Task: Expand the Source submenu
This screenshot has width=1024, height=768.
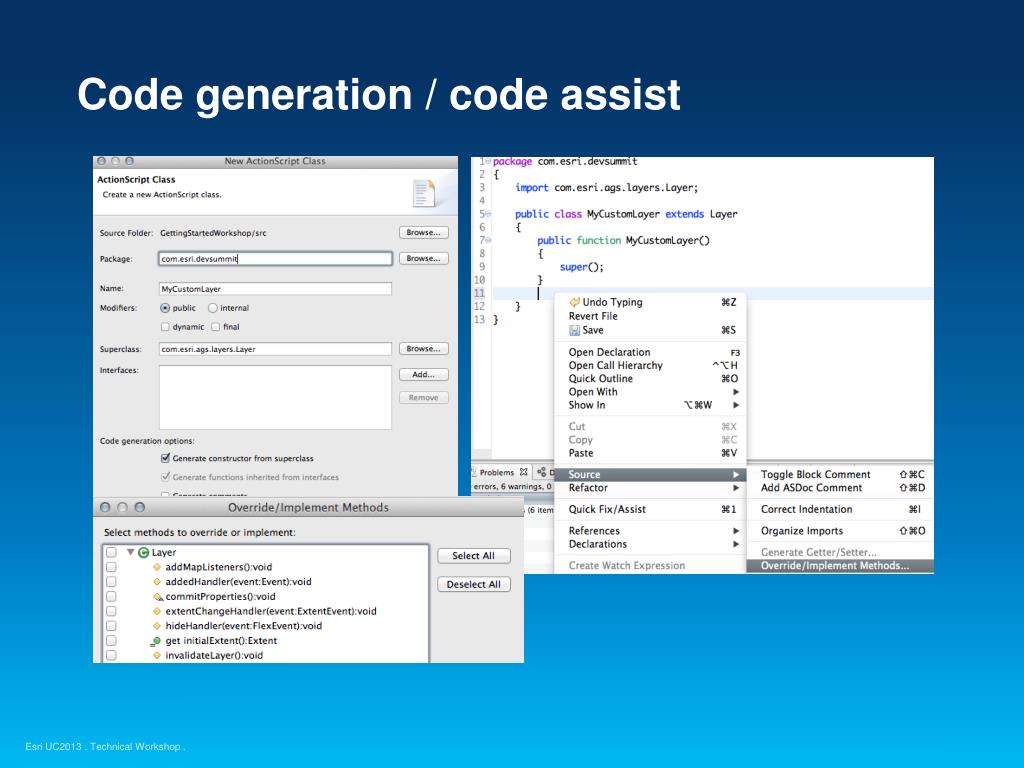Action: coord(650,475)
